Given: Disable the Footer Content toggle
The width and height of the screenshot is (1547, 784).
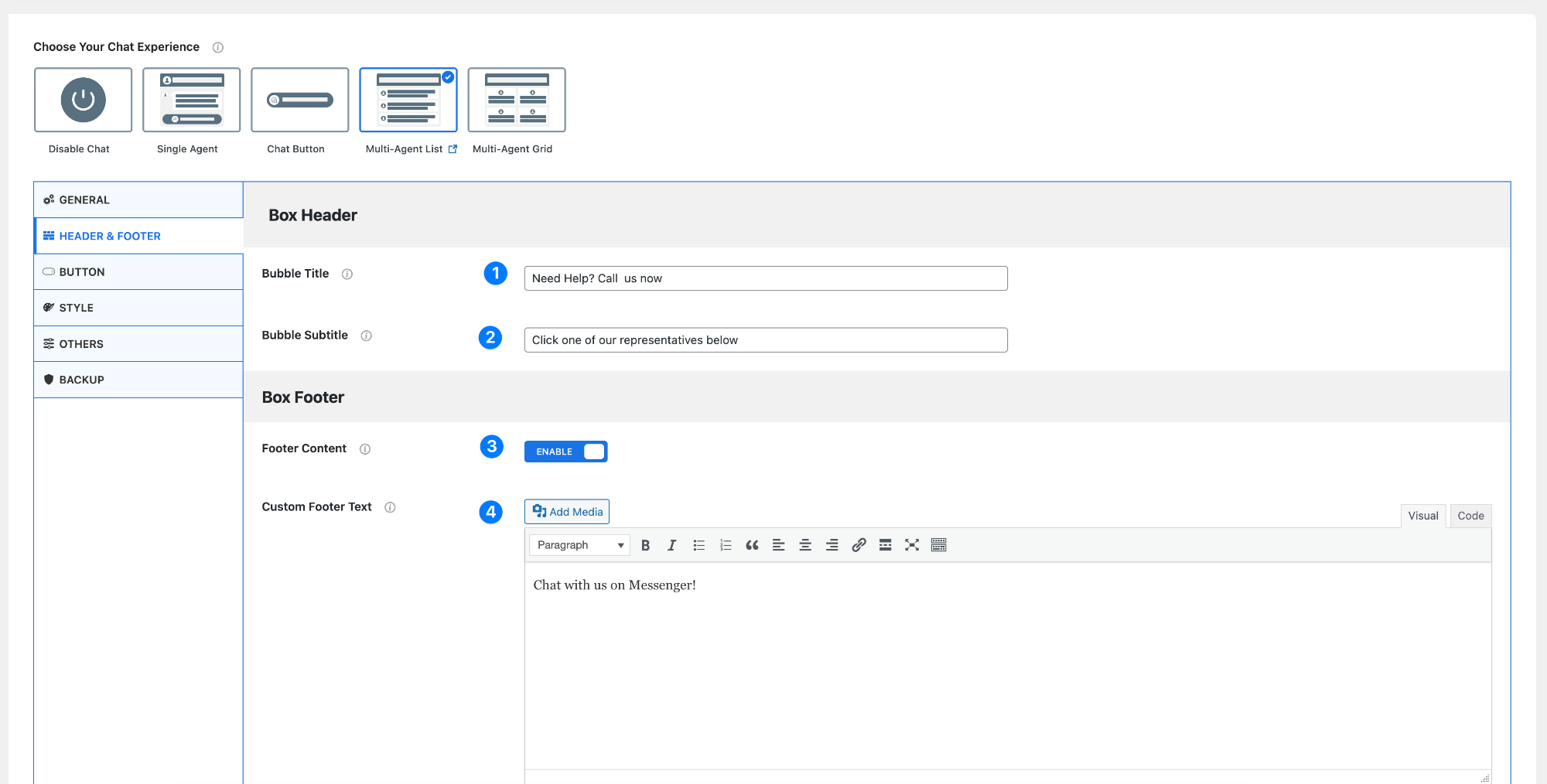Looking at the screenshot, I should click(565, 452).
